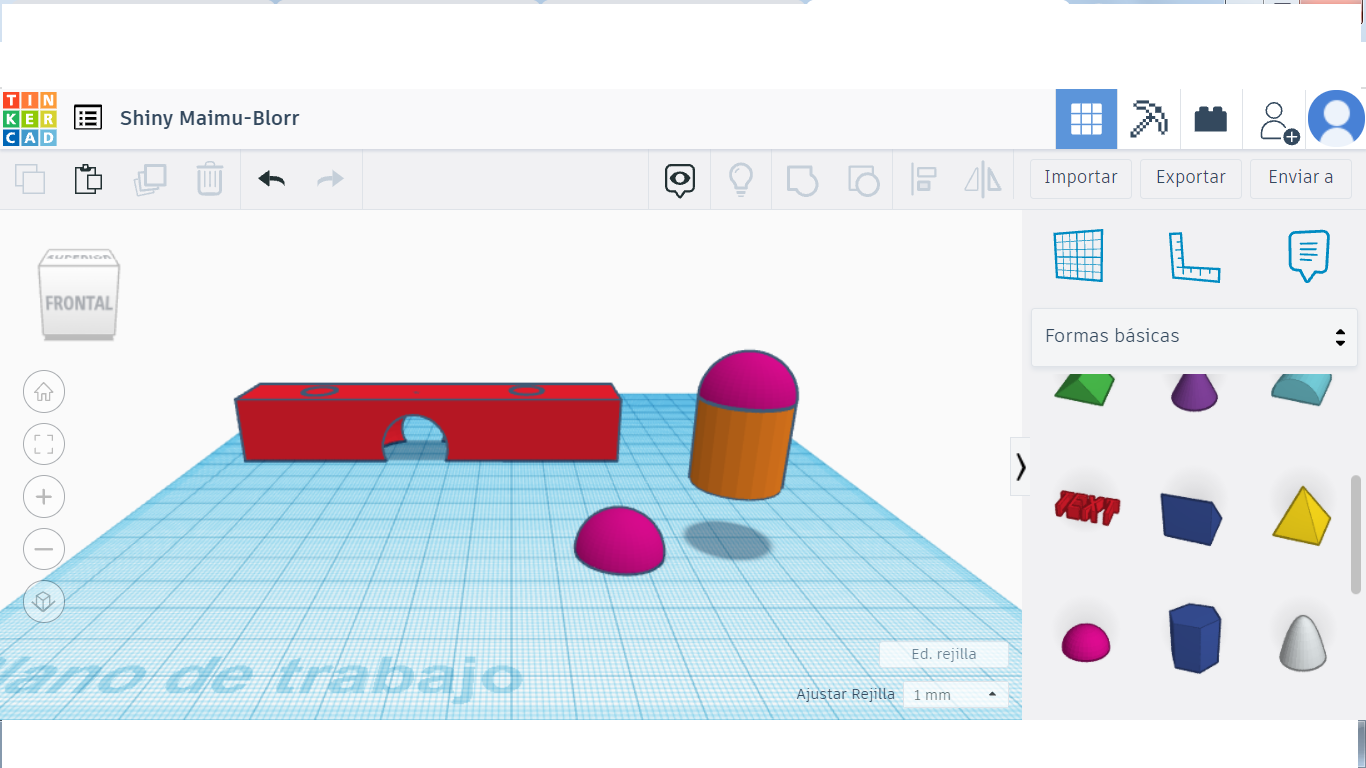Click the Paste clipboard icon

tap(89, 179)
